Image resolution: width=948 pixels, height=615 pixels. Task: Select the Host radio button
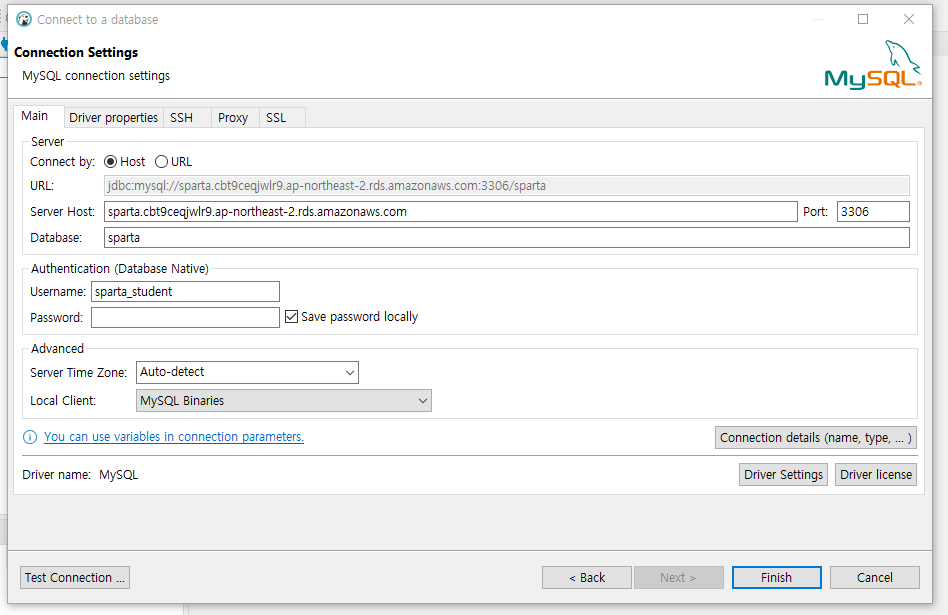110,161
